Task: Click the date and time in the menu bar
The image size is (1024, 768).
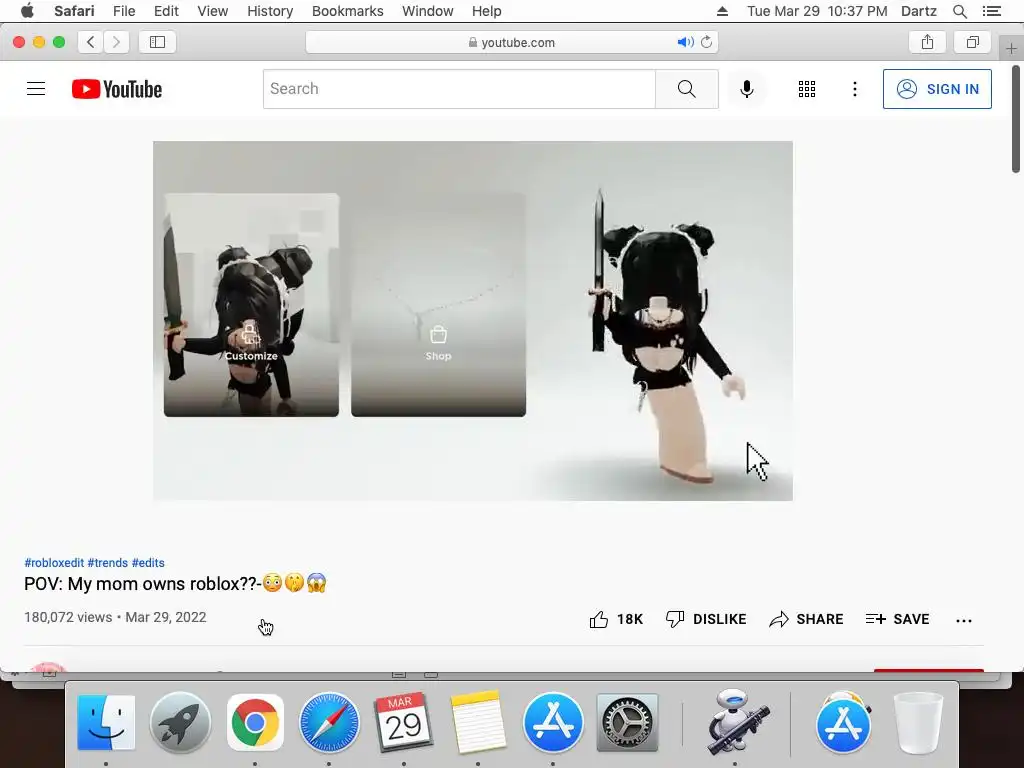Action: pyautogui.click(x=817, y=11)
